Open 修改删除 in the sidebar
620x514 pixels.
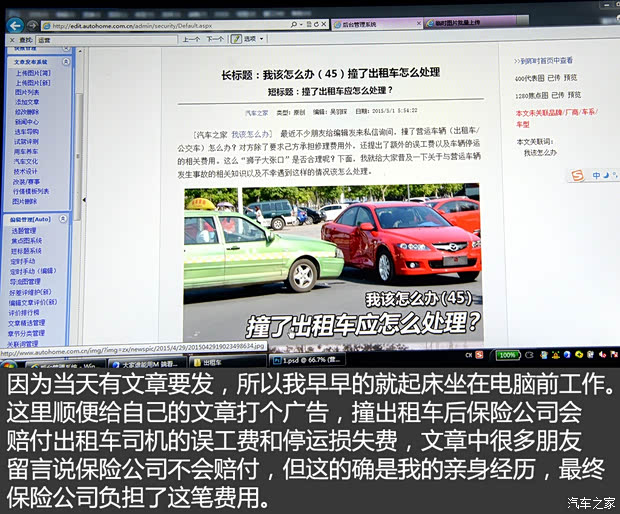click(x=27, y=112)
